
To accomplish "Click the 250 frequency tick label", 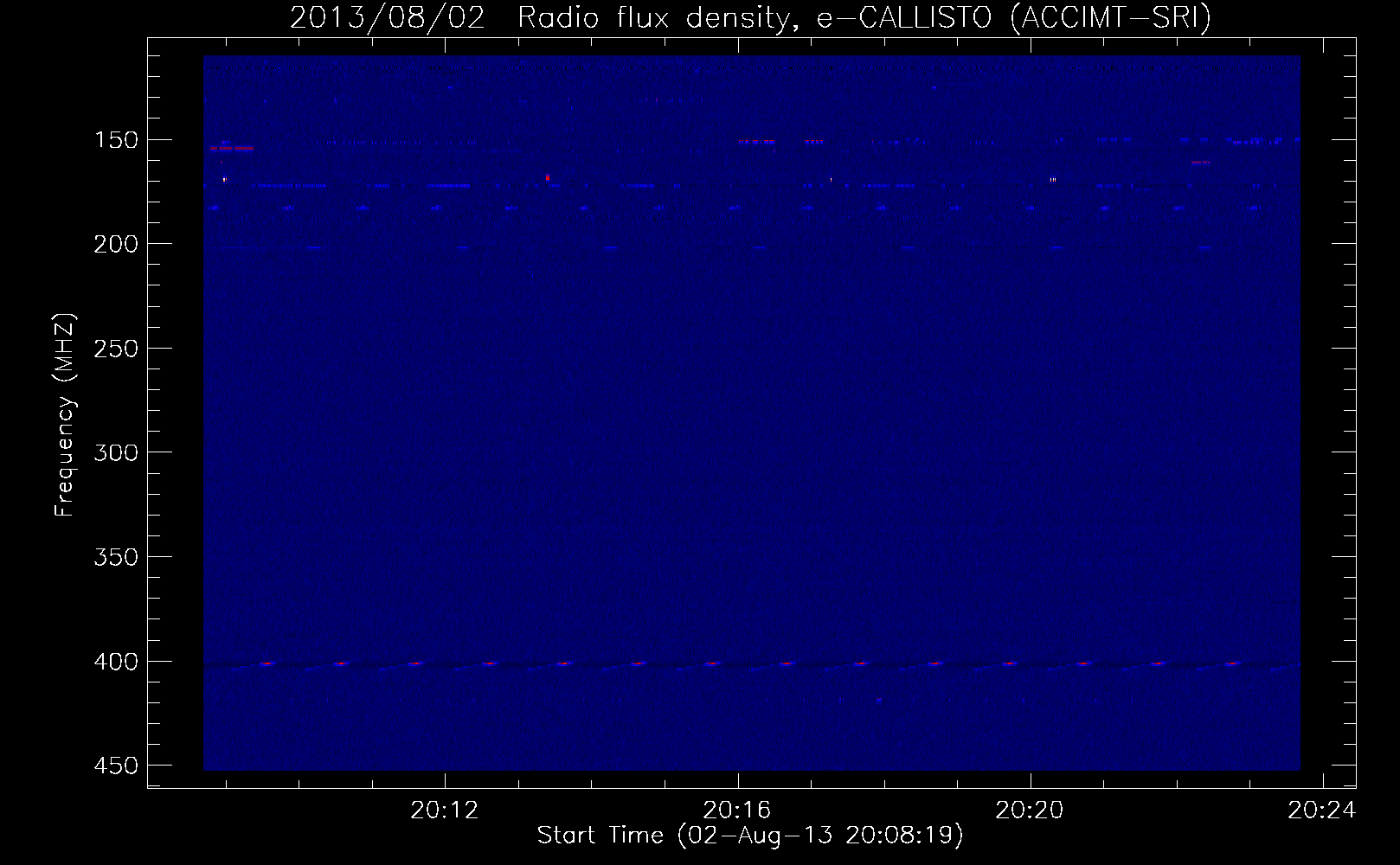I will [115, 349].
